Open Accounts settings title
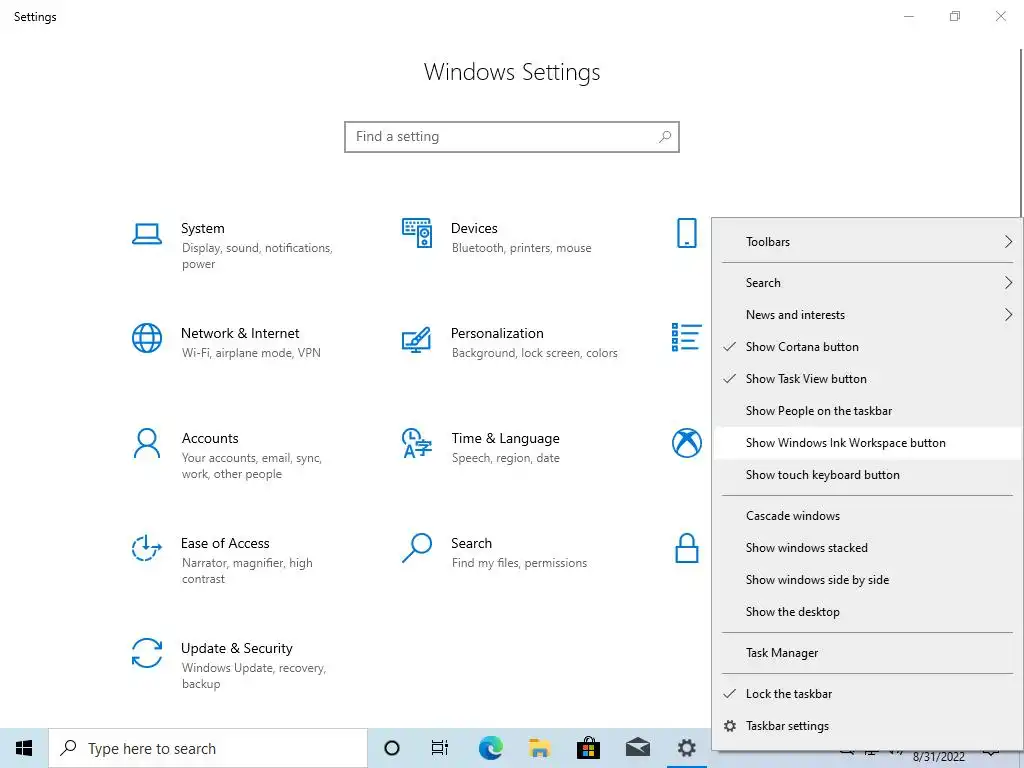This screenshot has width=1024, height=768. point(210,438)
